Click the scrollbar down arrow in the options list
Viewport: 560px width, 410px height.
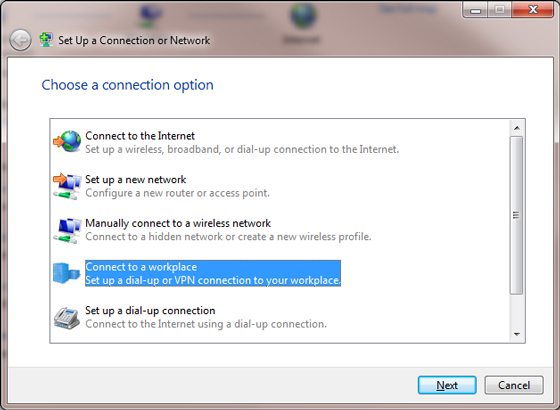(x=516, y=334)
